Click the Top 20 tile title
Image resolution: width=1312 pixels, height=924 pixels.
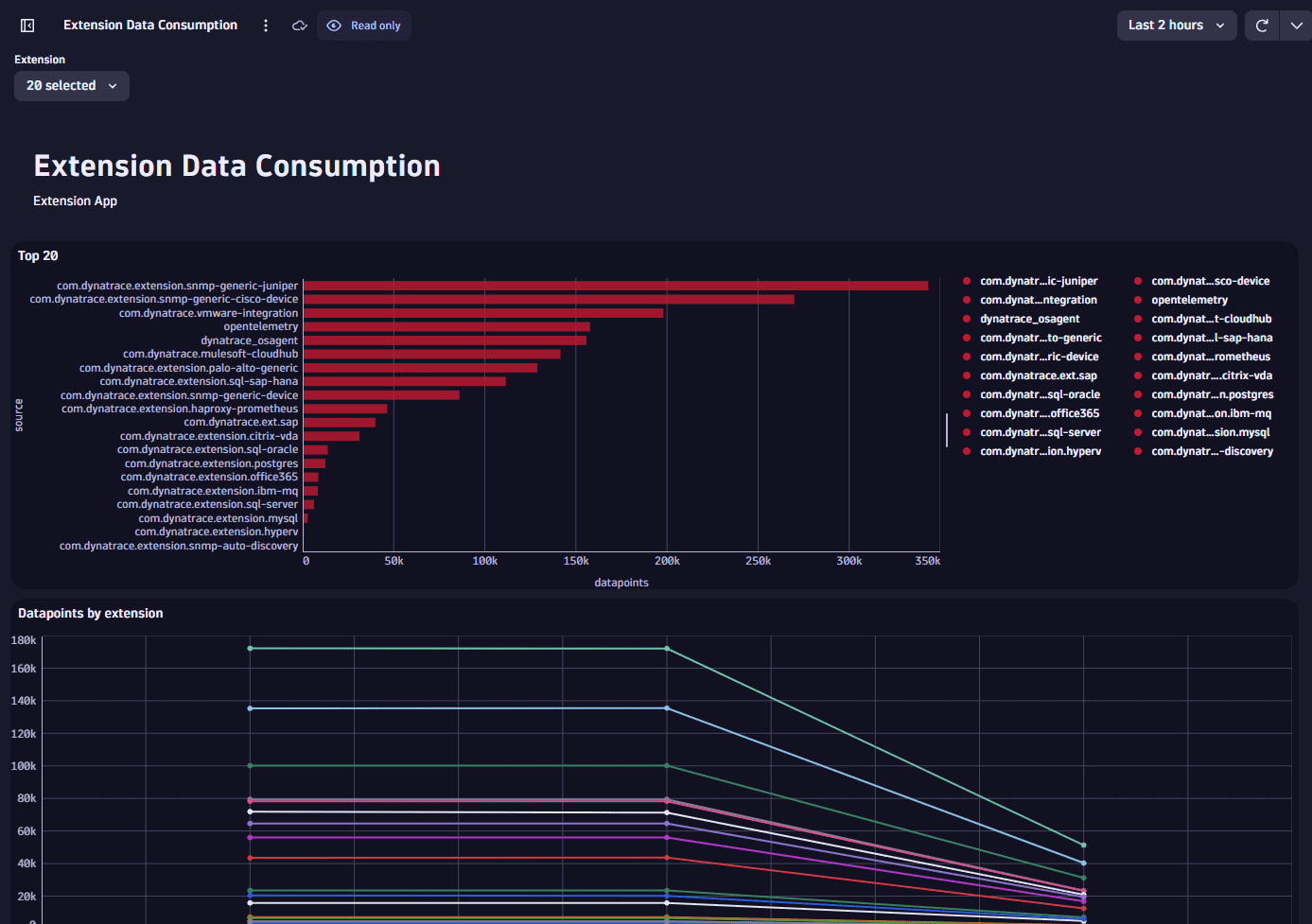(38, 255)
